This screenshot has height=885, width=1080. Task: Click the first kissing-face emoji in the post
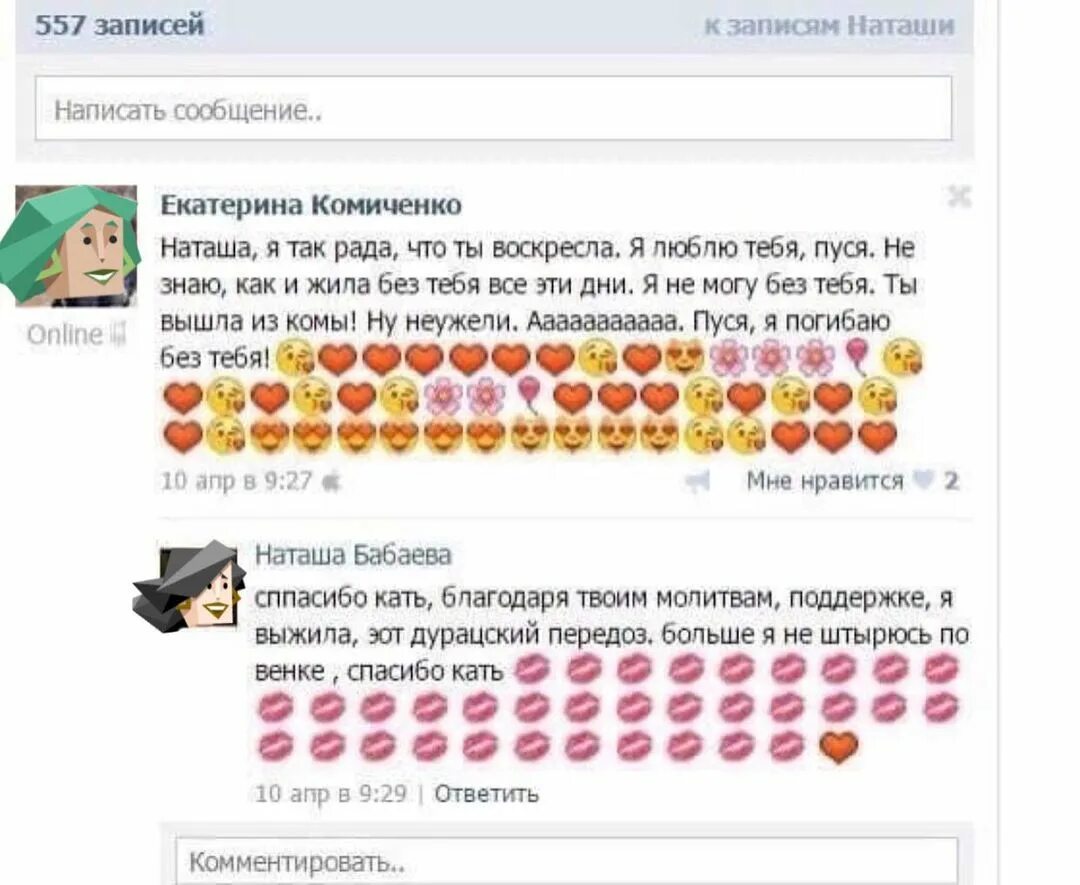pos(295,359)
